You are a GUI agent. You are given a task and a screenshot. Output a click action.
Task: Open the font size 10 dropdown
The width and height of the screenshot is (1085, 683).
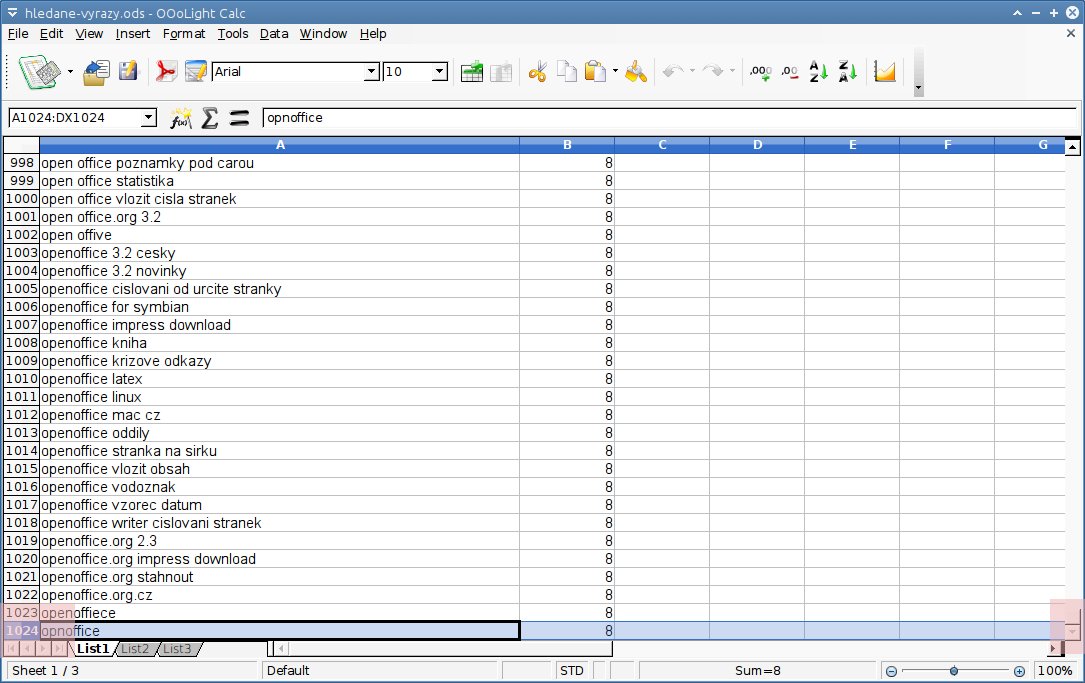439,71
